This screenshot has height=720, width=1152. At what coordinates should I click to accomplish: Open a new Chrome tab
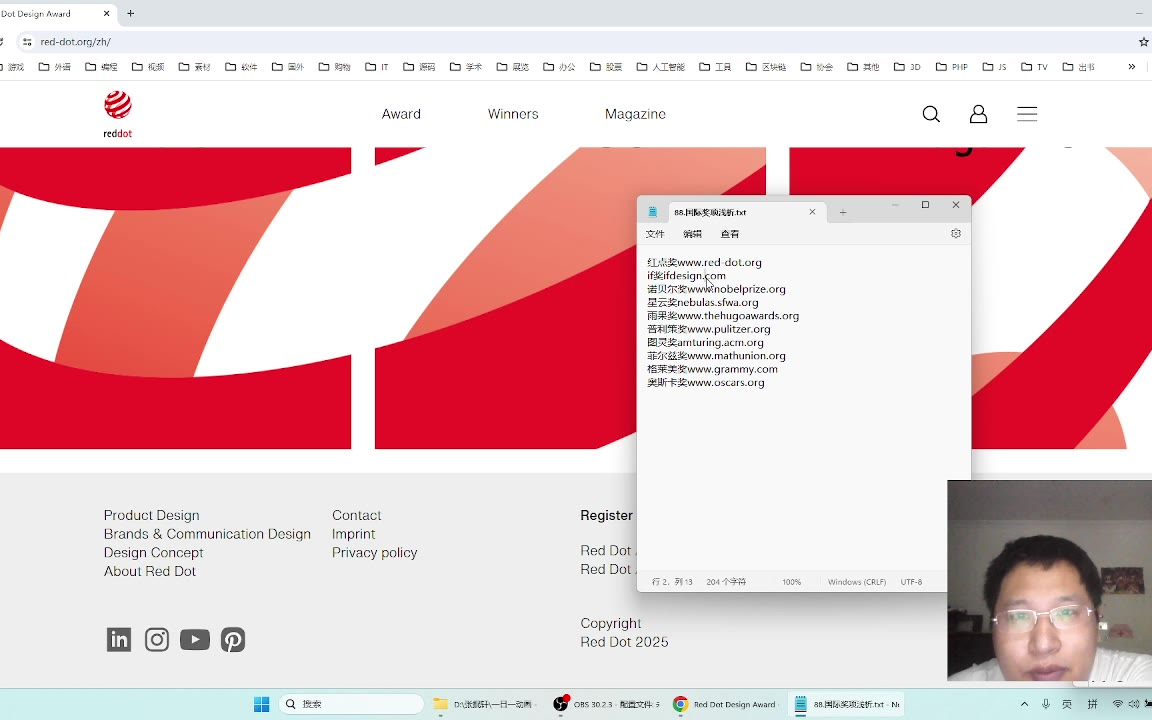coord(131,13)
